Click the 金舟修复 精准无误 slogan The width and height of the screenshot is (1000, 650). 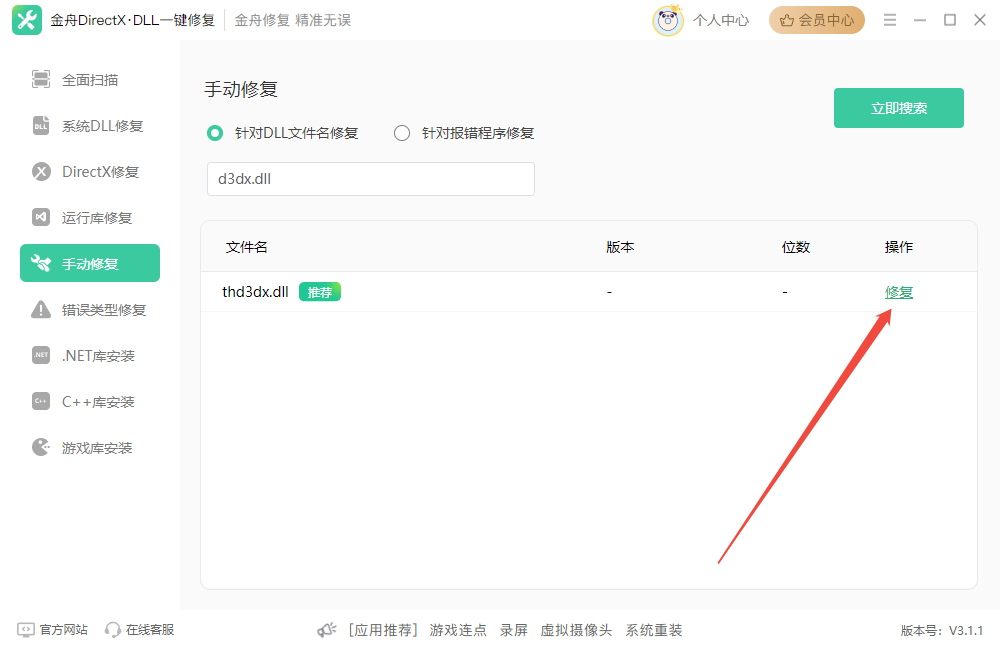point(293,20)
